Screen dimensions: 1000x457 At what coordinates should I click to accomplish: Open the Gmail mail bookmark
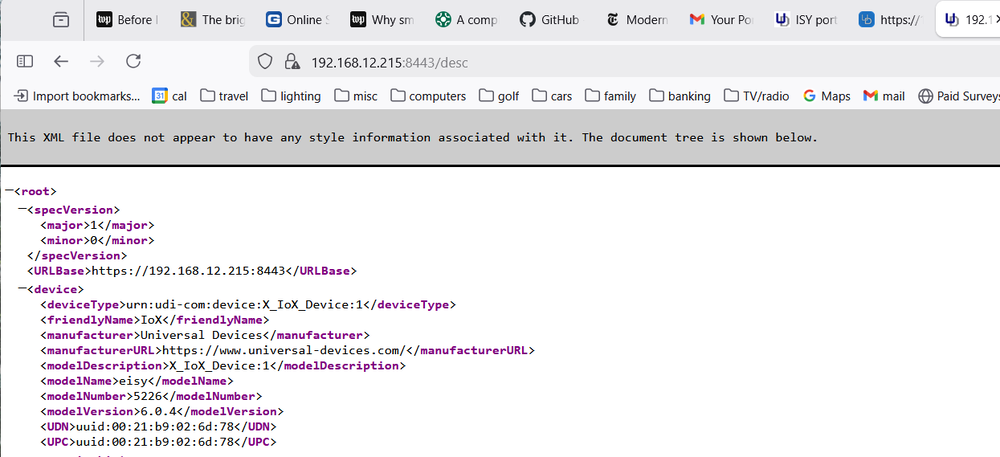[x=884, y=96]
